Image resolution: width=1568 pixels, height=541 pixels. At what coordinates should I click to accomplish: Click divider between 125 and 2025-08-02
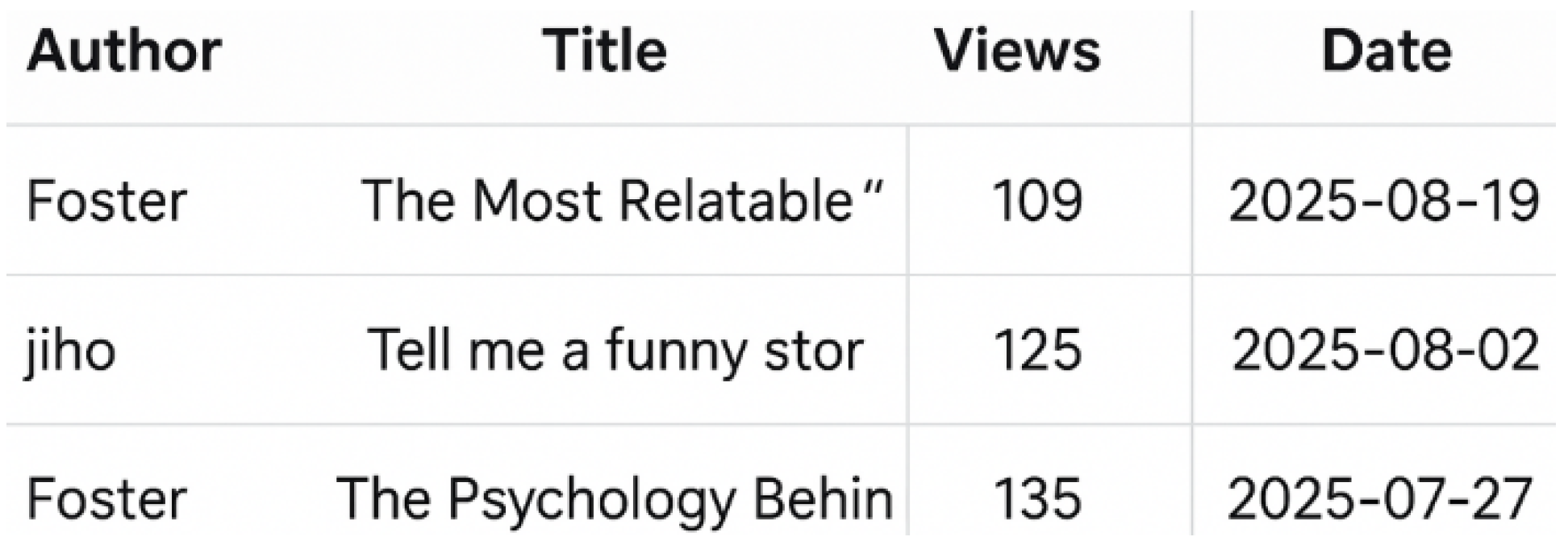pyautogui.click(x=1191, y=351)
